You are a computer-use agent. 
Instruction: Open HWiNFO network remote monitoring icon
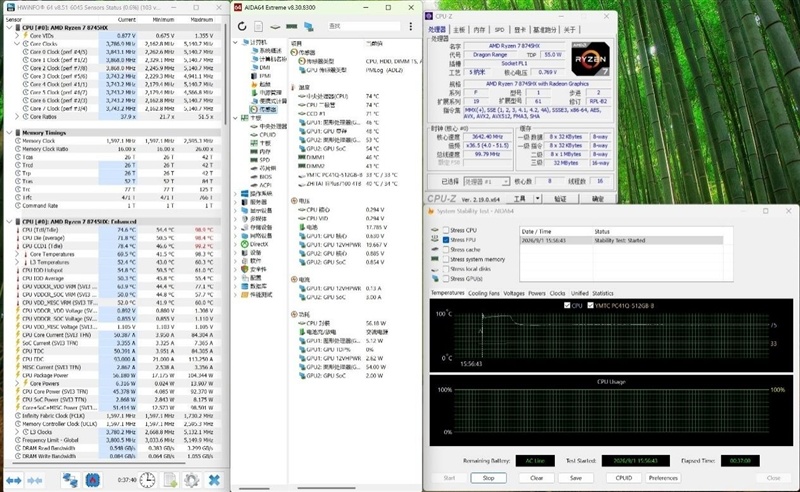click(70, 480)
